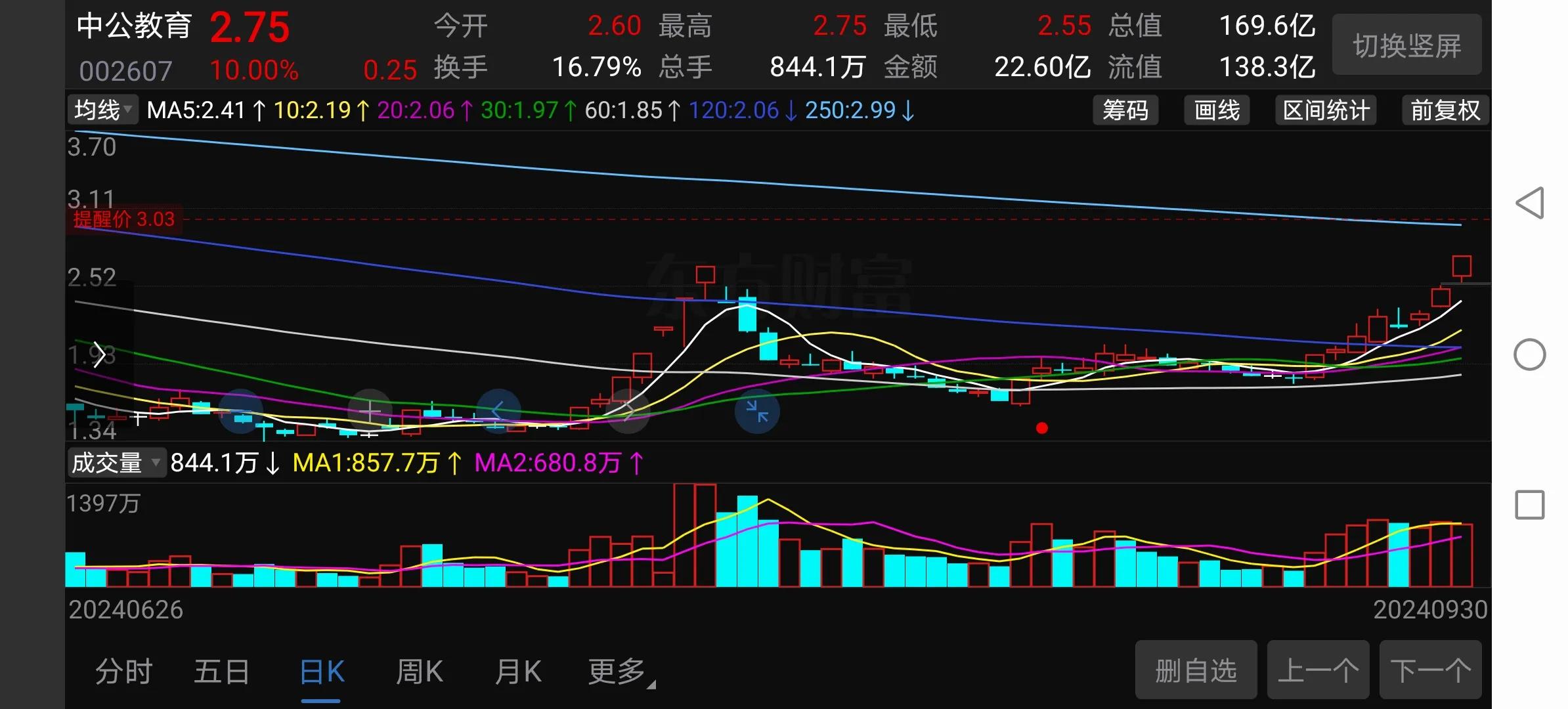
Task: Tap the 提醒价 3.03 alert line label
Action: [x=124, y=219]
